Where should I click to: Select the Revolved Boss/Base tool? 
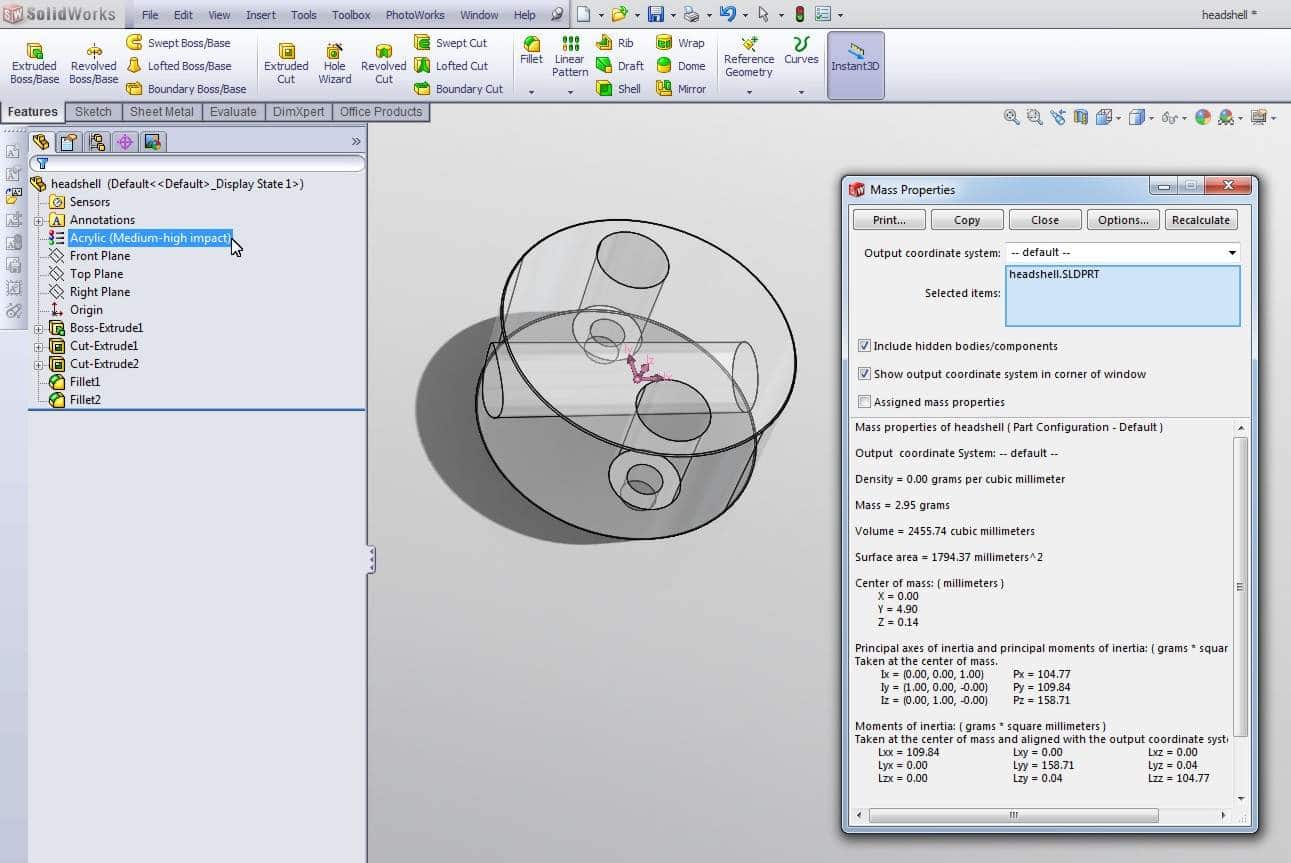coord(93,64)
